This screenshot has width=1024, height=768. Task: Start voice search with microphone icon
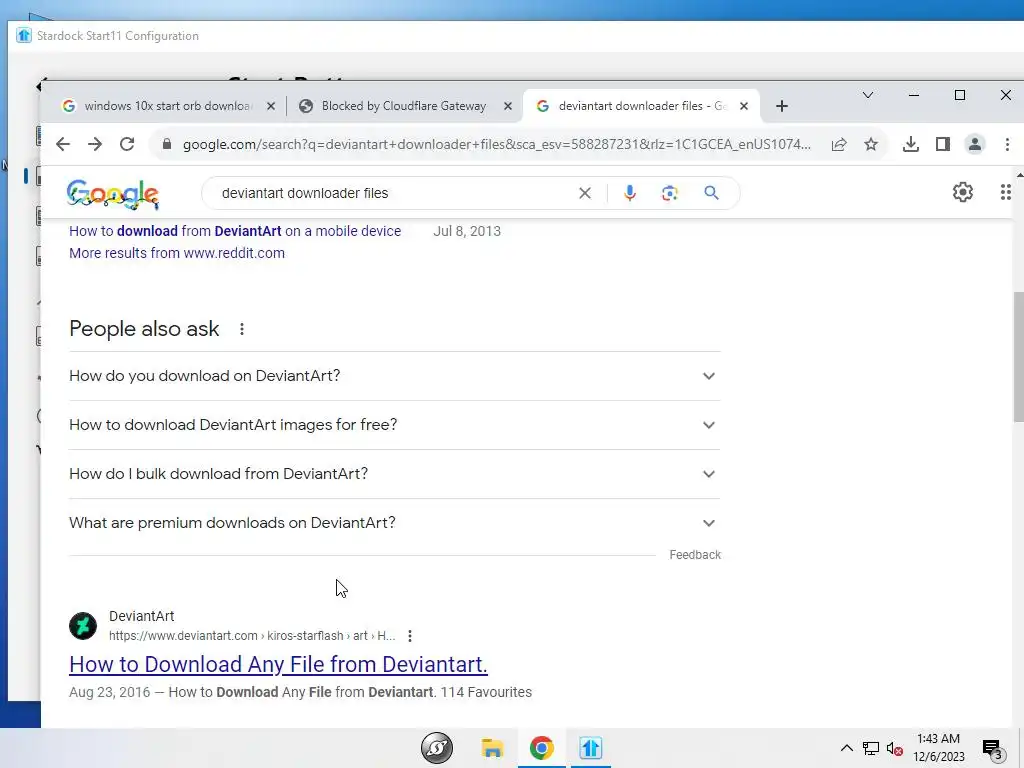(630, 193)
